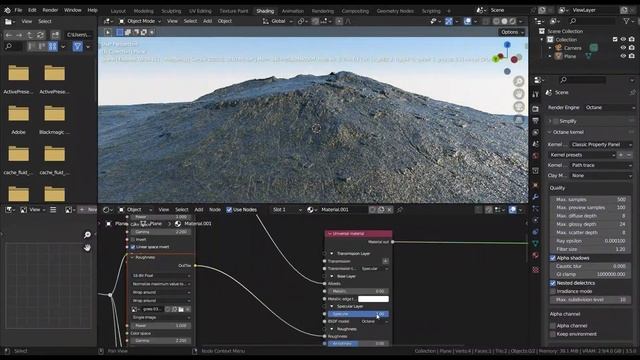Screen dimensions: 640x360
Task: Click the Max. diffuse depth field
Action: [589, 216]
